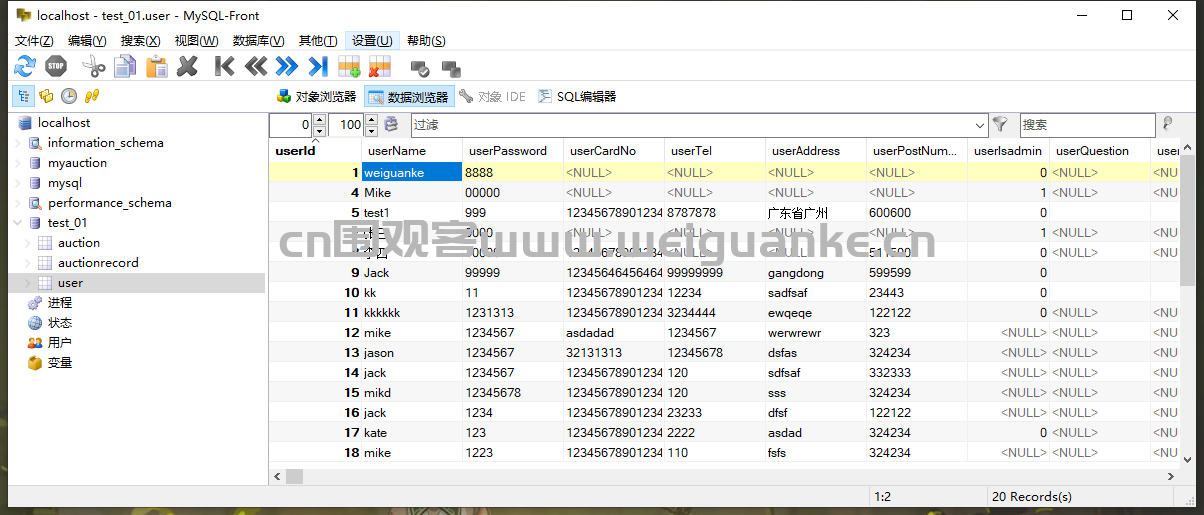Open the 视图(W) menu
The width and height of the screenshot is (1204, 515).
tap(196, 41)
